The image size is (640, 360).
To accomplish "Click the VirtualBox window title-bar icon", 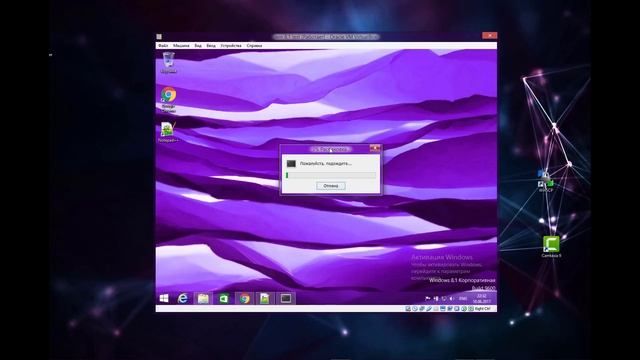I will [159, 37].
